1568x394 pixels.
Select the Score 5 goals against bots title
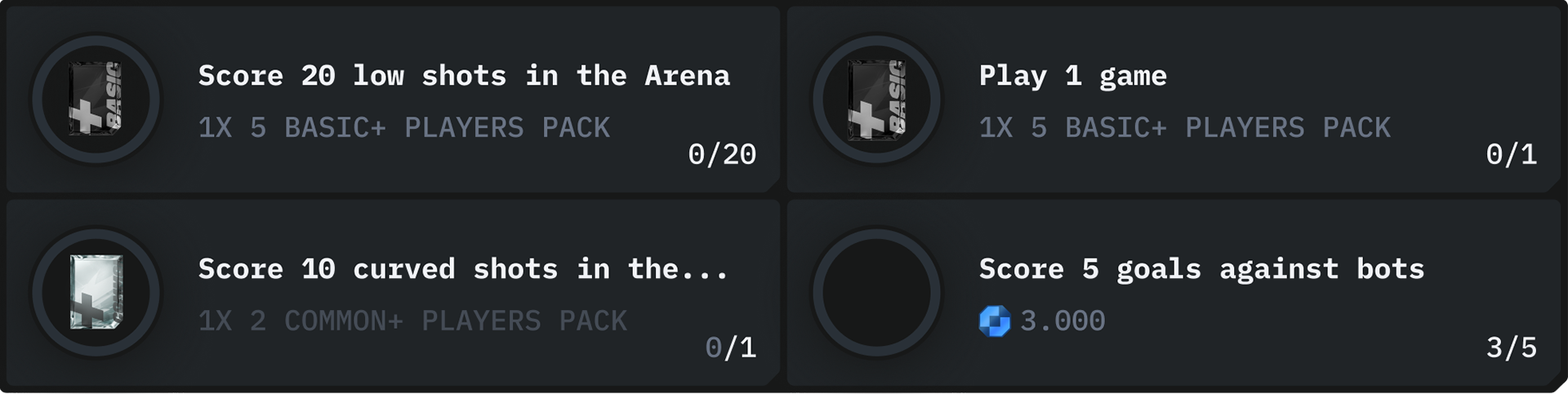coord(1201,269)
